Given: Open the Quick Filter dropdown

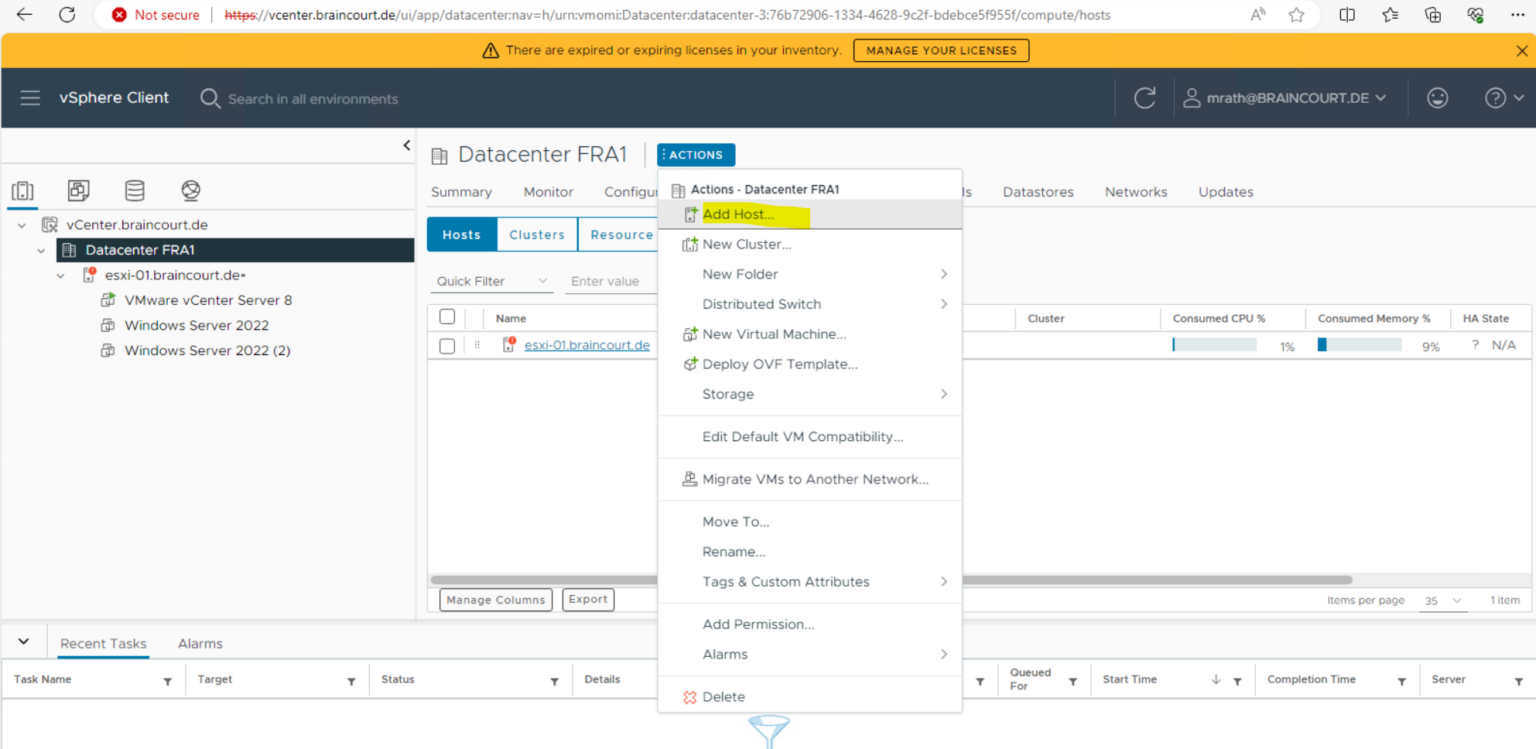Looking at the screenshot, I should click(x=493, y=281).
